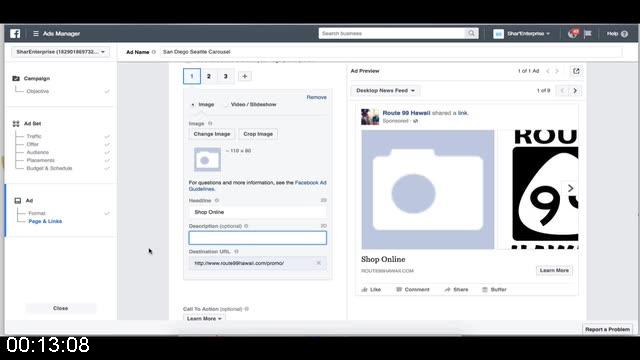The height and width of the screenshot is (360, 640).
Task: Select the Image radio option
Action: [193, 104]
